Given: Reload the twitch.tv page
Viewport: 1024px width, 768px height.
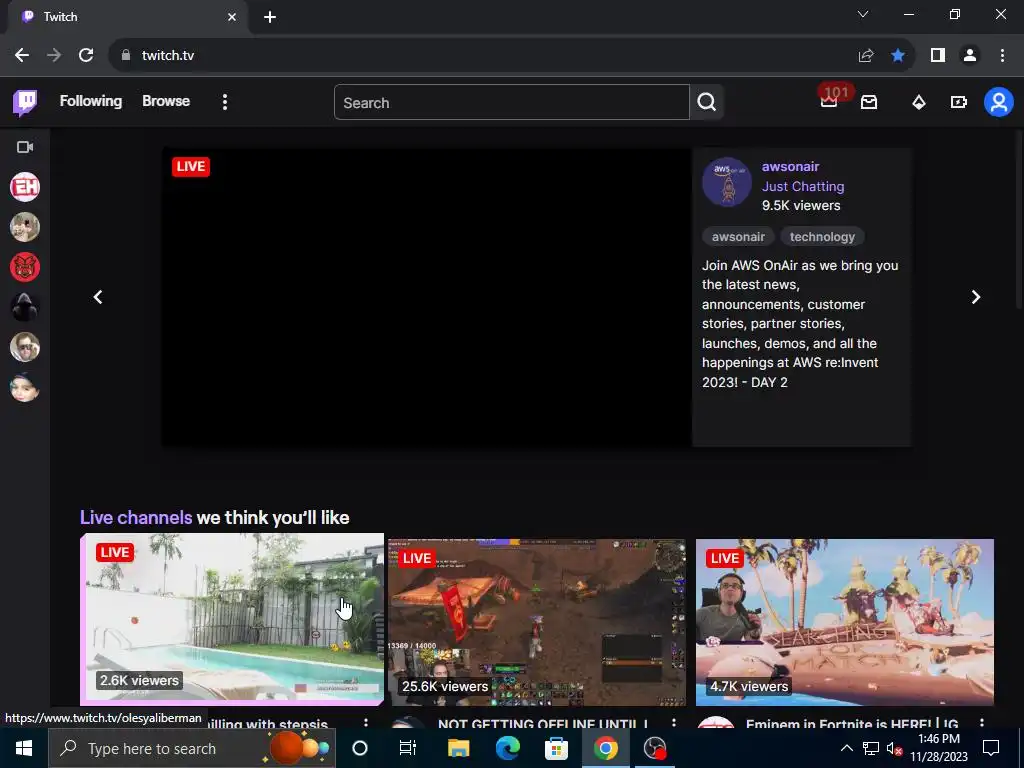Looking at the screenshot, I should coord(86,56).
